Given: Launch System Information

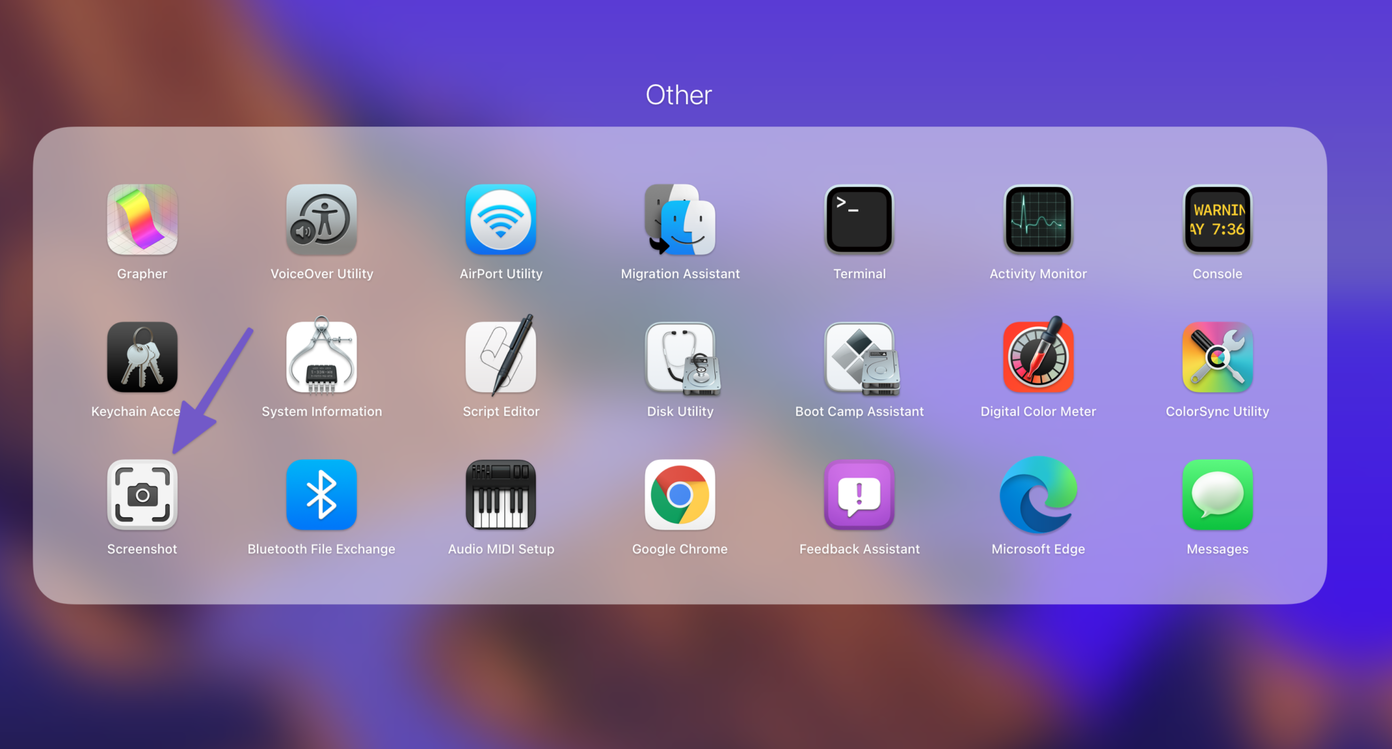Looking at the screenshot, I should 321,357.
